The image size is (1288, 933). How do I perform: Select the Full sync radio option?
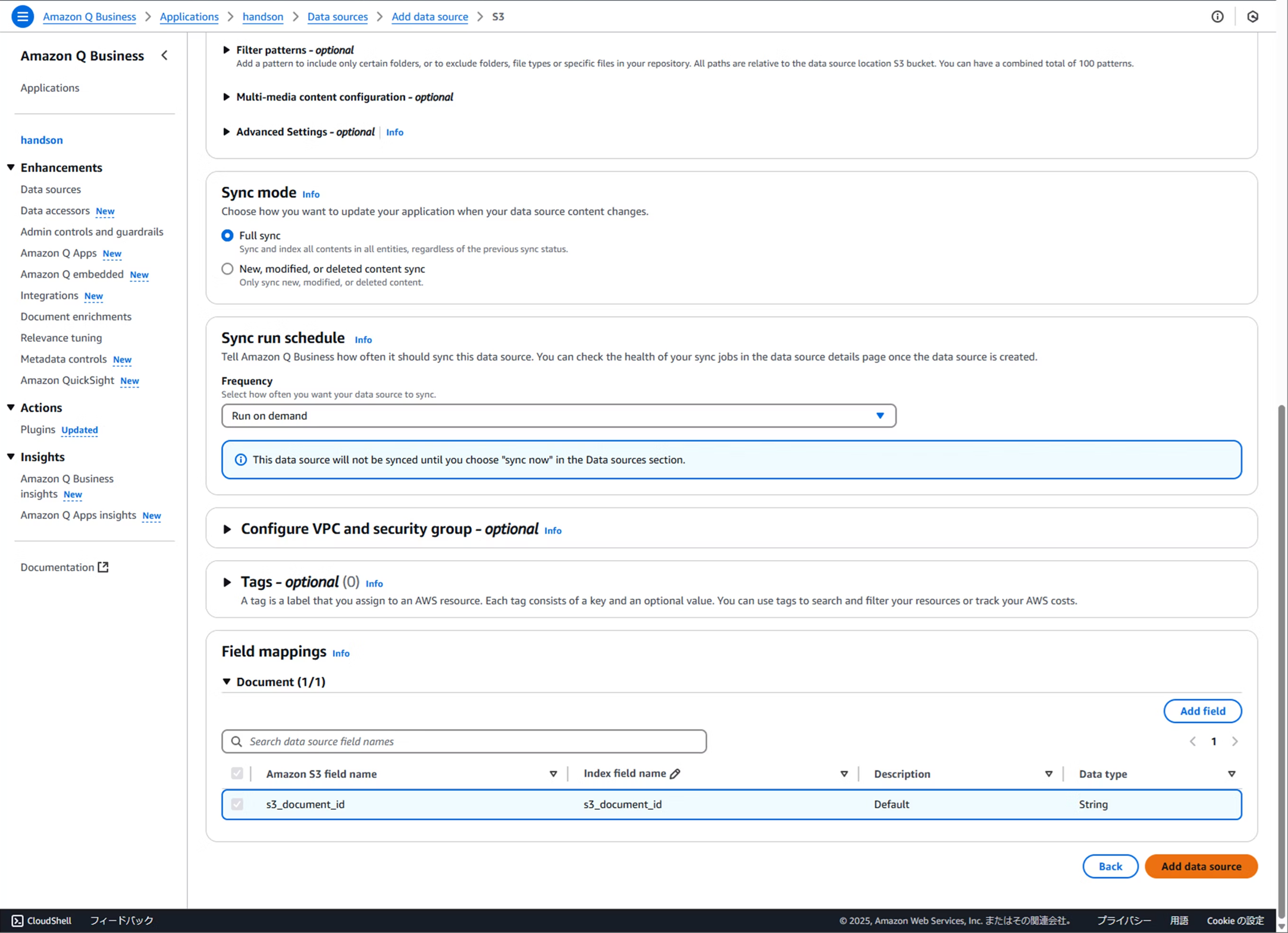coord(227,235)
